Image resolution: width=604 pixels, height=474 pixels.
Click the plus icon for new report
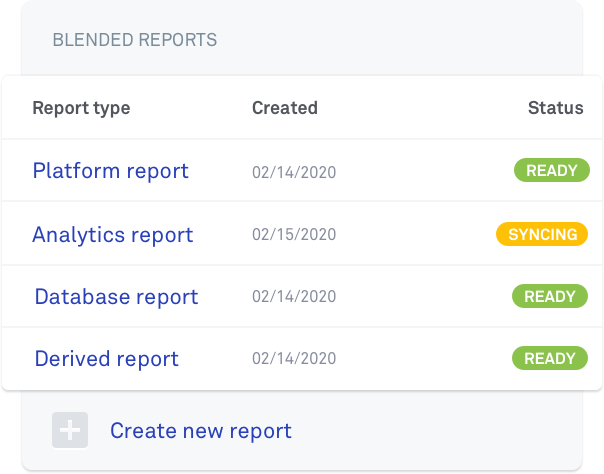point(70,430)
